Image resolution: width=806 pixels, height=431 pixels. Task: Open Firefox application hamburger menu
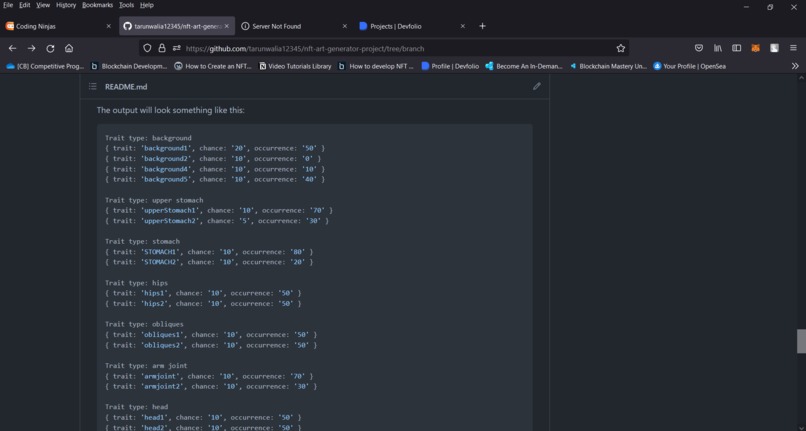click(793, 48)
